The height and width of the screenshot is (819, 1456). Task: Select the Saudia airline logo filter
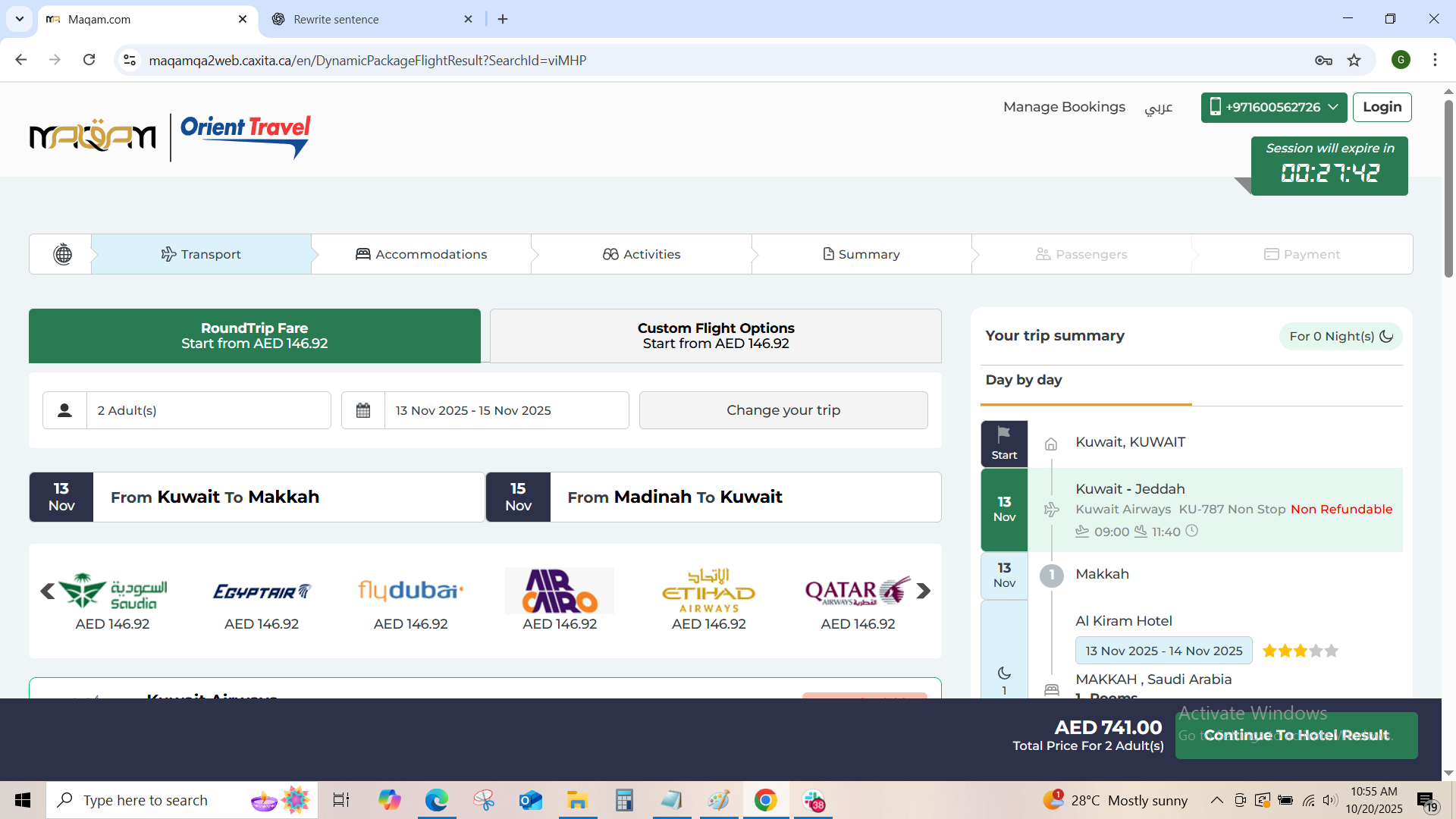click(x=112, y=591)
